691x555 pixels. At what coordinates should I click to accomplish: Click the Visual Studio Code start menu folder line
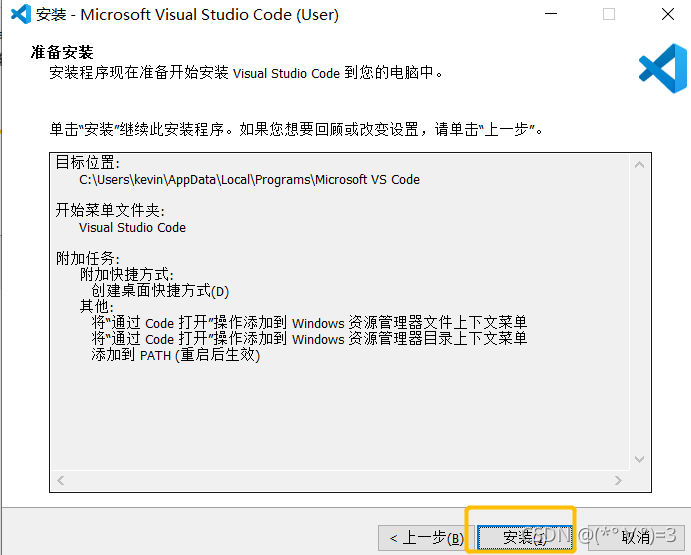pos(132,227)
